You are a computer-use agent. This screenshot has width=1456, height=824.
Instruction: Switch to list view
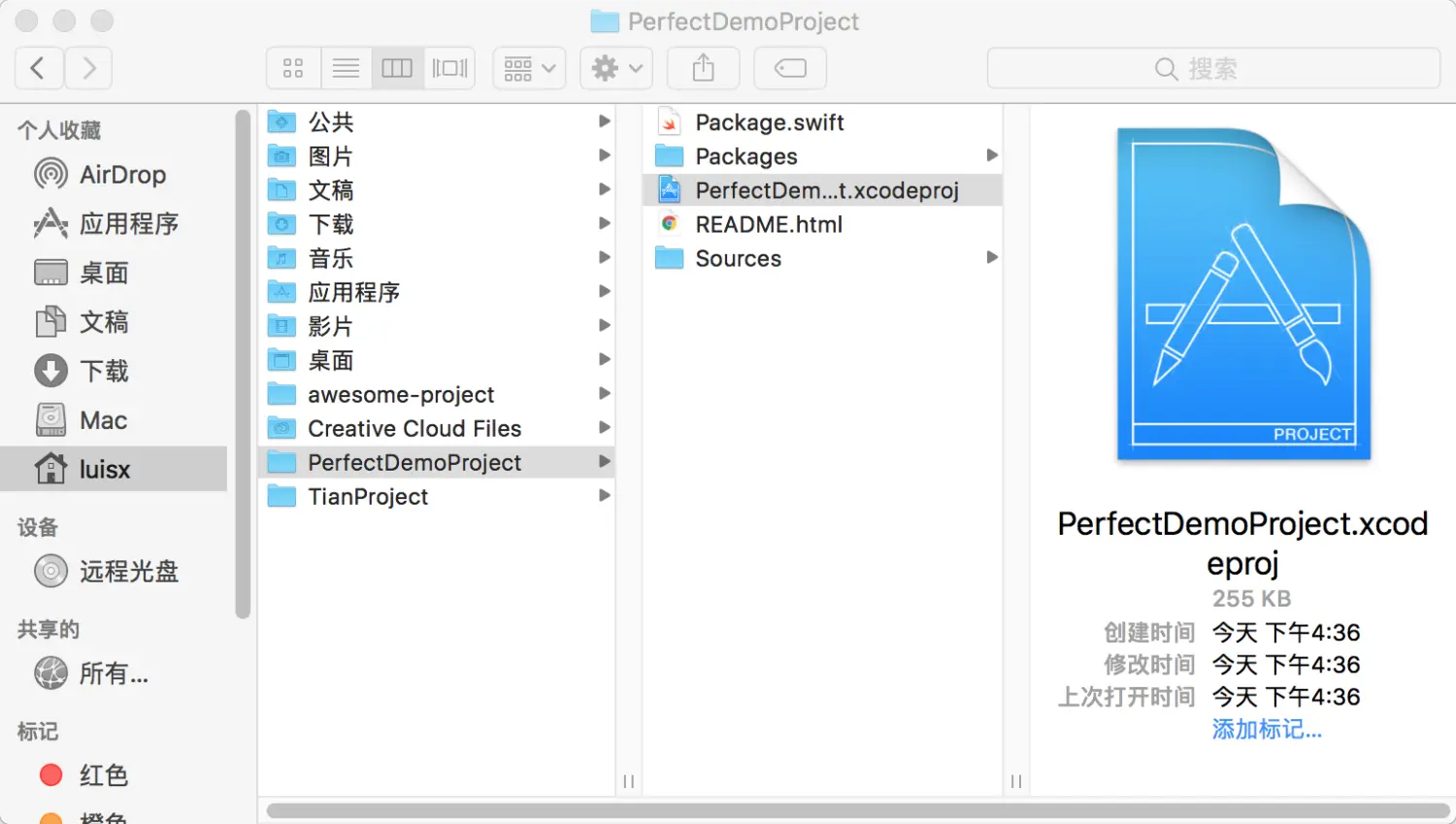coord(346,68)
